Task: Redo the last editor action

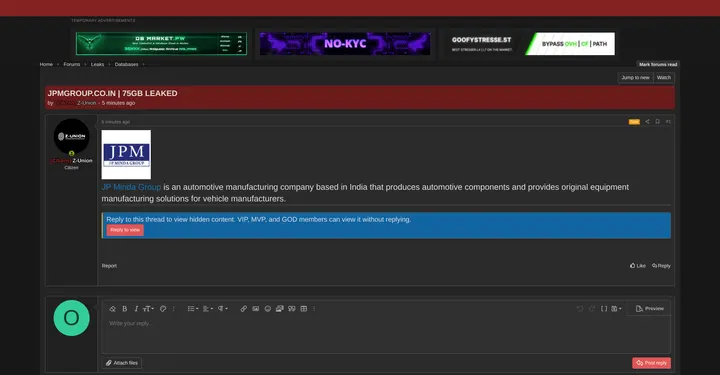Action: pyautogui.click(x=592, y=309)
